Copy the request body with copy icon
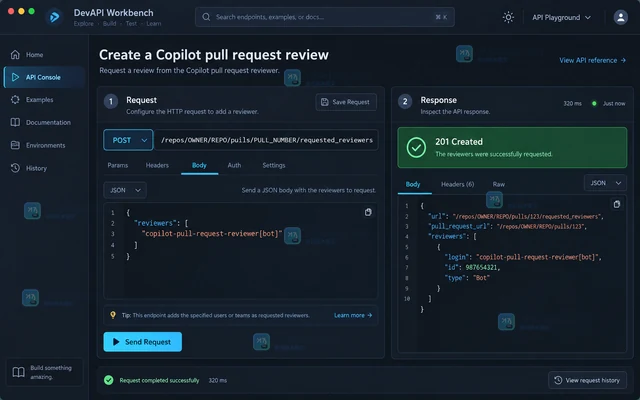The width and height of the screenshot is (640, 400). click(368, 212)
